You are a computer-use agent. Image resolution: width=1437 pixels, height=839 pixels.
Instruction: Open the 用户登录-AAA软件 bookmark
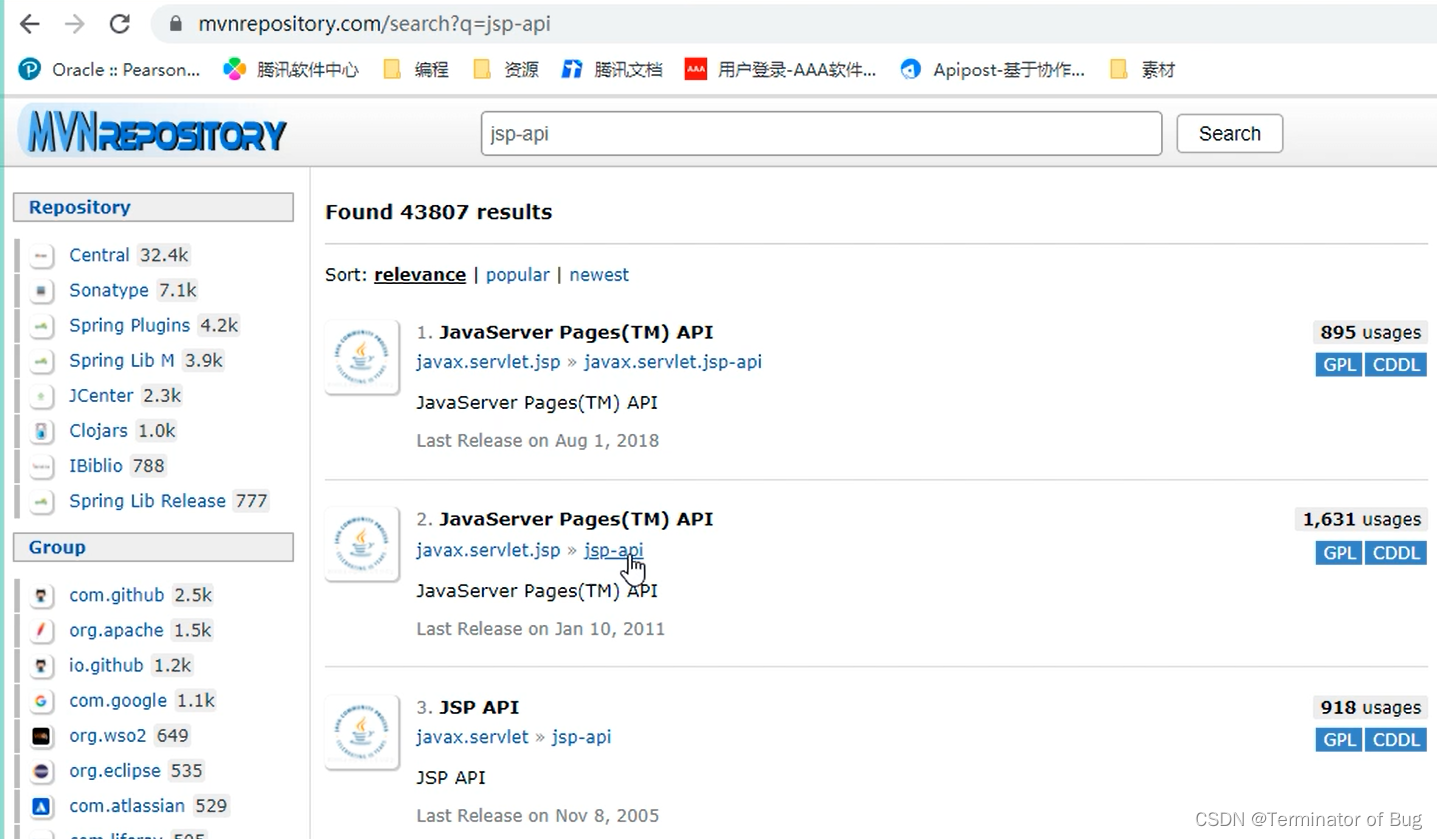point(781,69)
